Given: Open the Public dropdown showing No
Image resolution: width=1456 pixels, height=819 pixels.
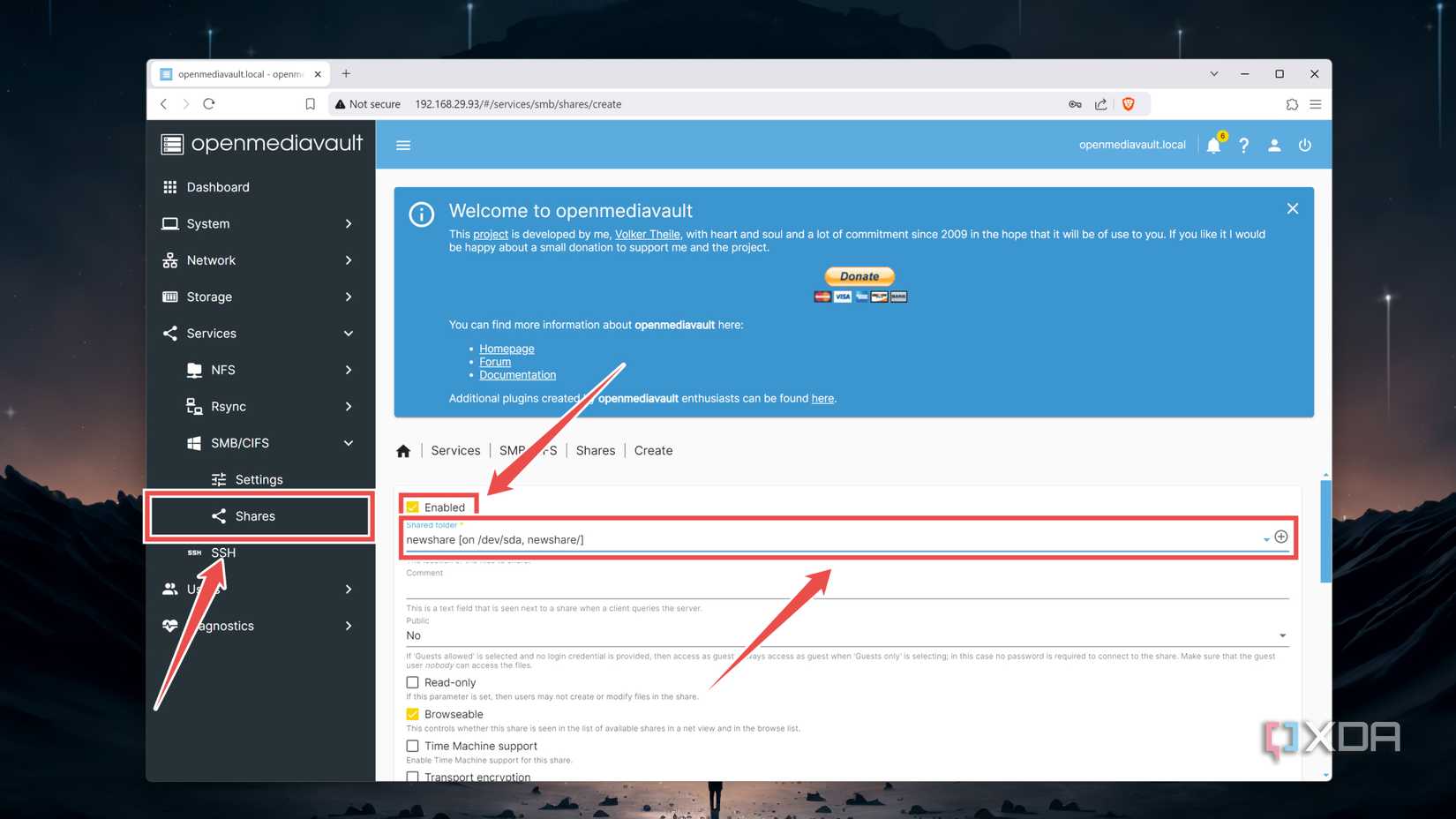Looking at the screenshot, I should (x=847, y=635).
